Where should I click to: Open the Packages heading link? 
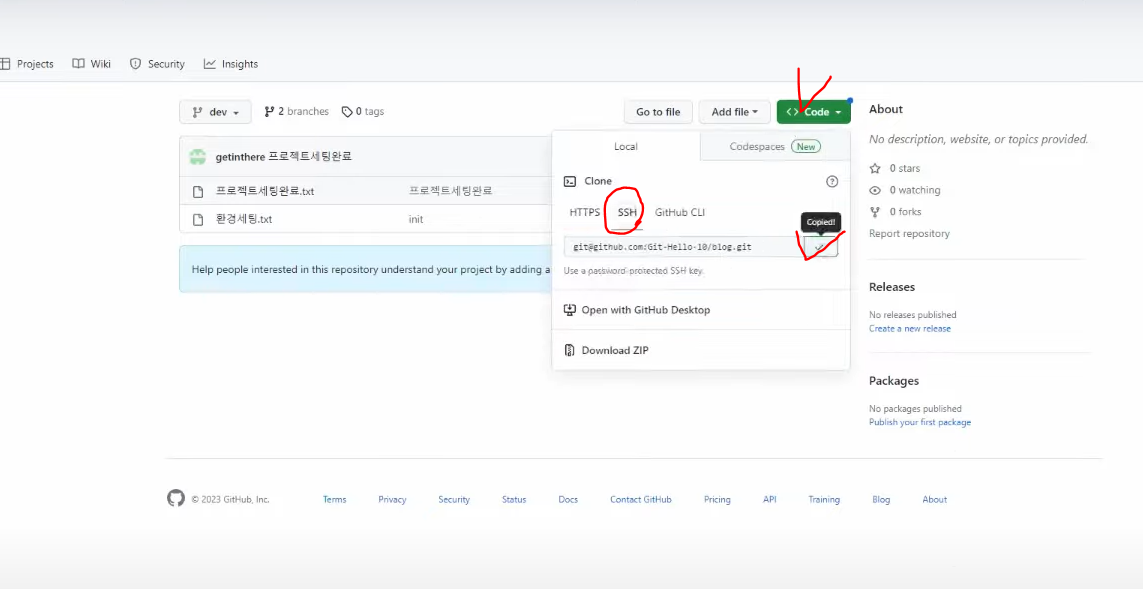pyautogui.click(x=894, y=381)
